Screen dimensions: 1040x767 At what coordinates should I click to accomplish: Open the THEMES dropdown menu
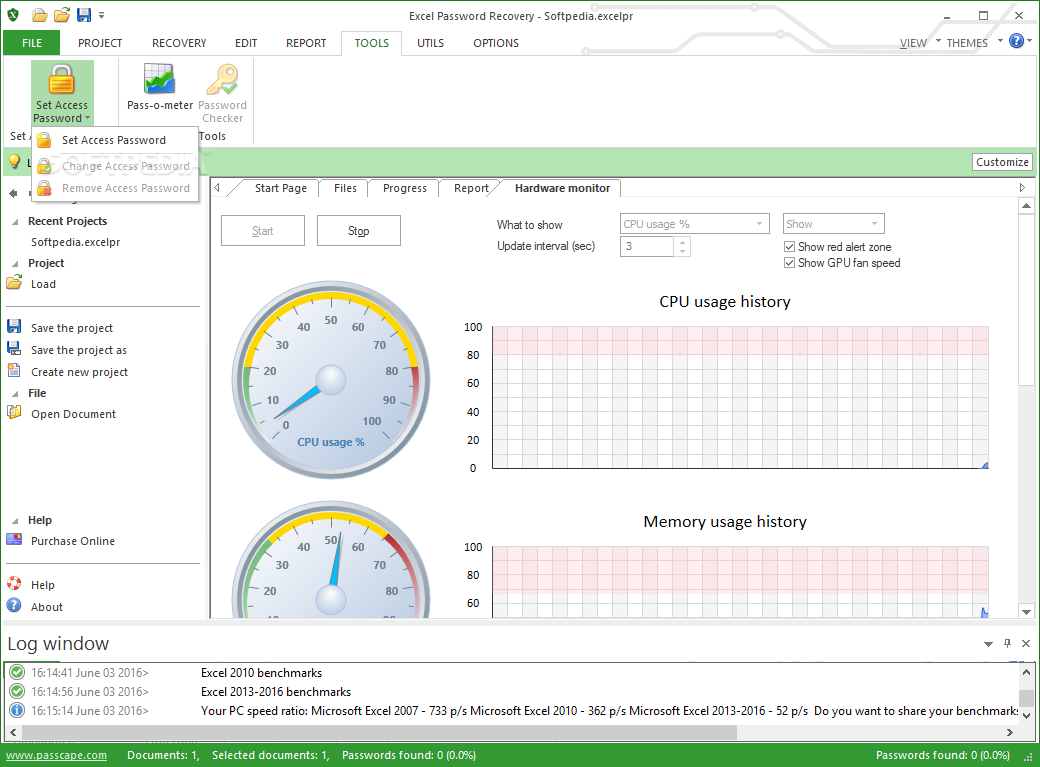point(973,43)
